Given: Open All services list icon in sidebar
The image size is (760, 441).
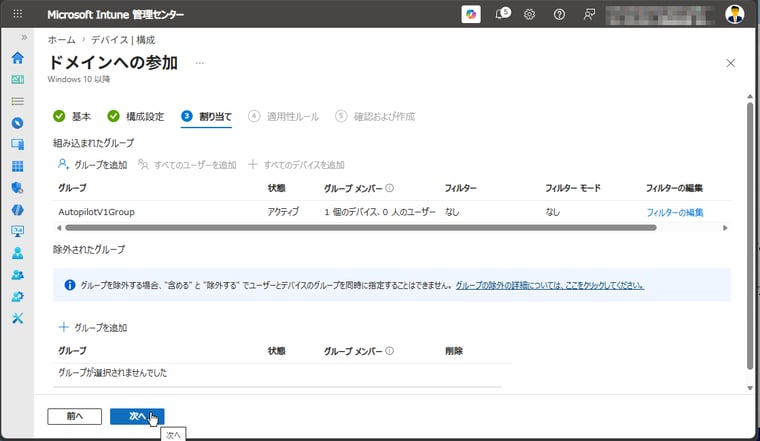Looking at the screenshot, I should click(17, 101).
